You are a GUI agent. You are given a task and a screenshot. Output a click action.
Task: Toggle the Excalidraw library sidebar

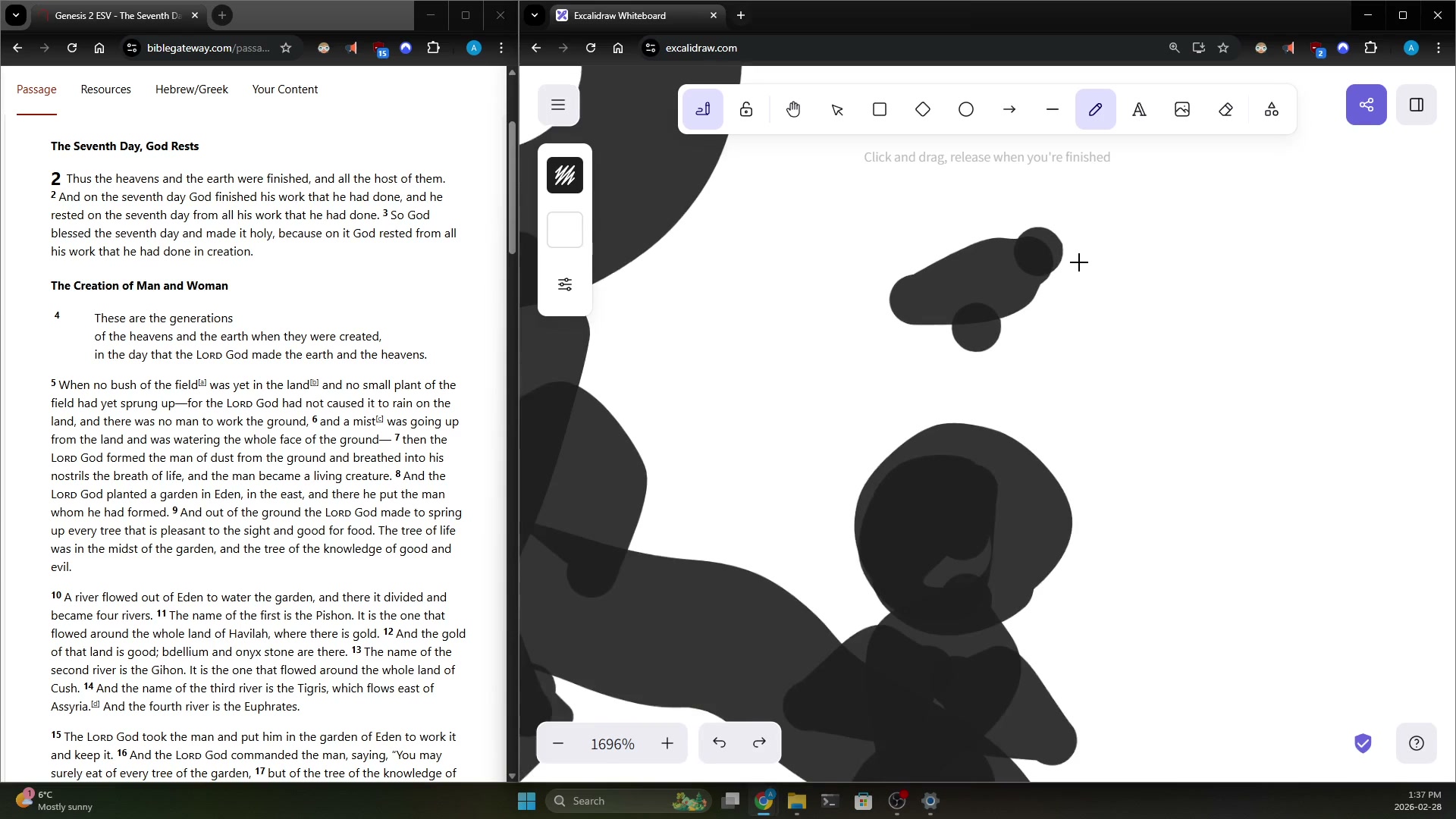[1416, 105]
